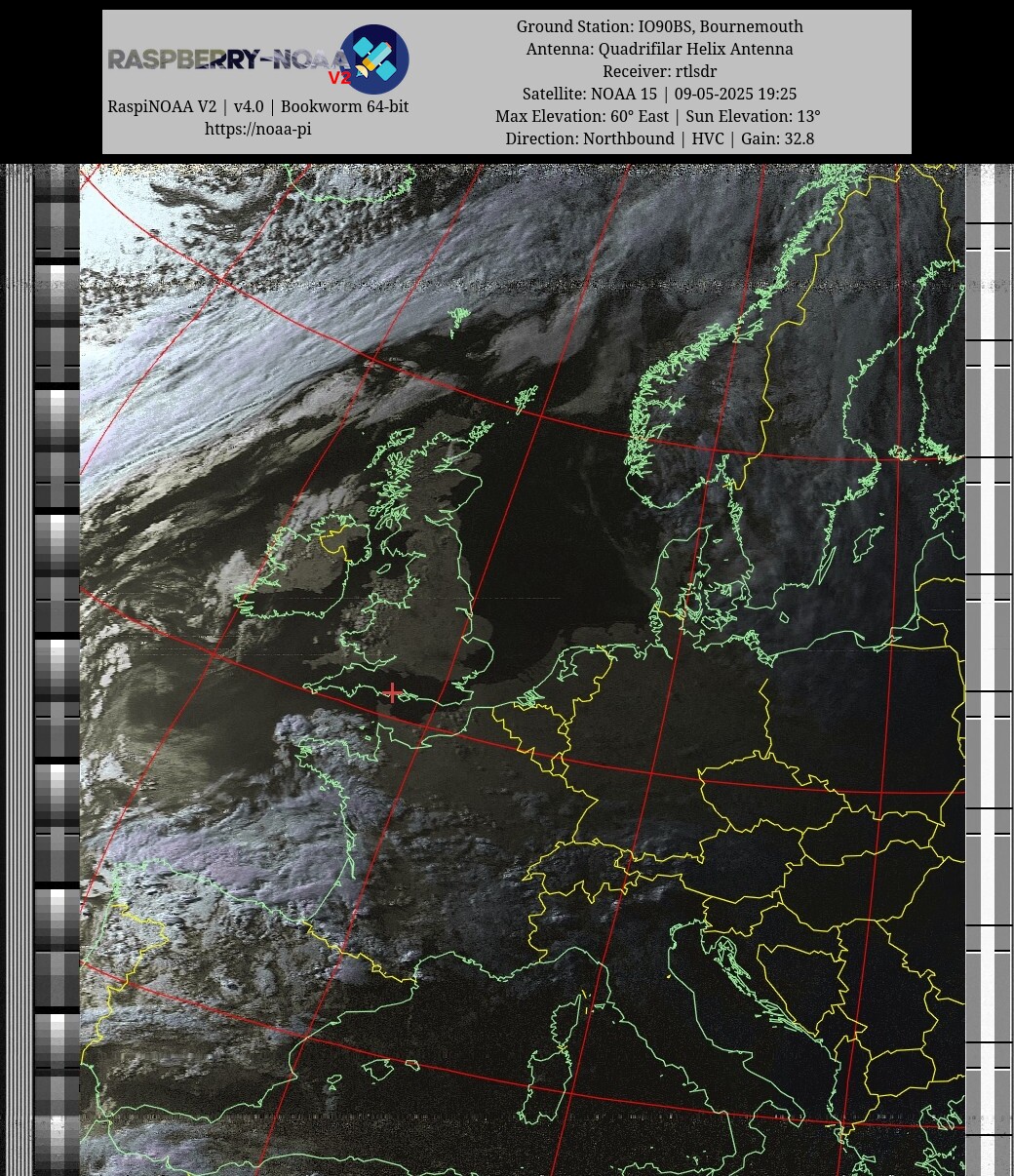Click the https://noaa-pi text
Screen dimensions: 1014x1176
pyautogui.click(x=257, y=129)
